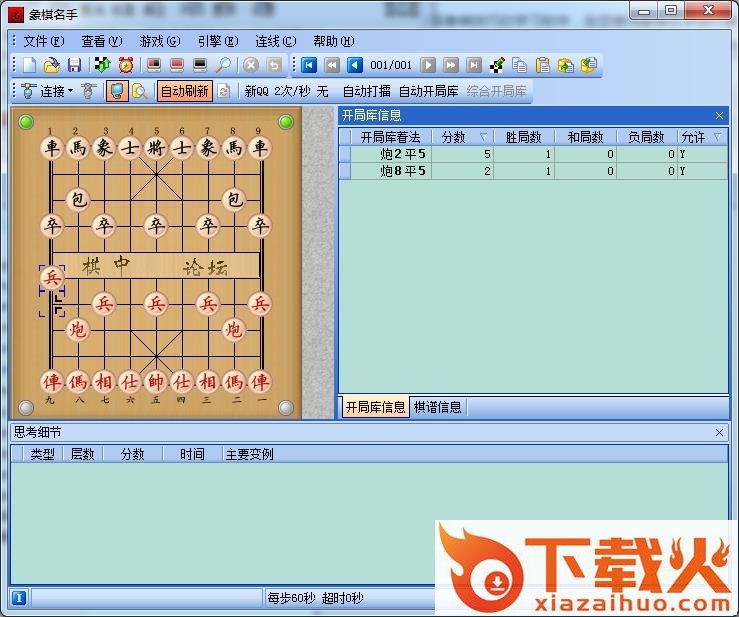Screen dimensions: 739x617
Task: Click the yellow export box icon
Action: tap(589, 65)
